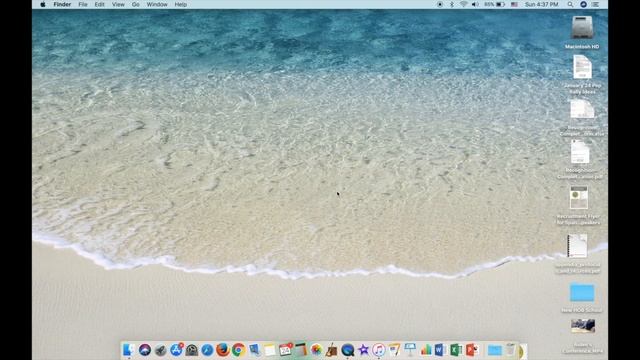The image size is (640, 360).
Task: Launch Firefox from the Dock
Action: coord(222,350)
